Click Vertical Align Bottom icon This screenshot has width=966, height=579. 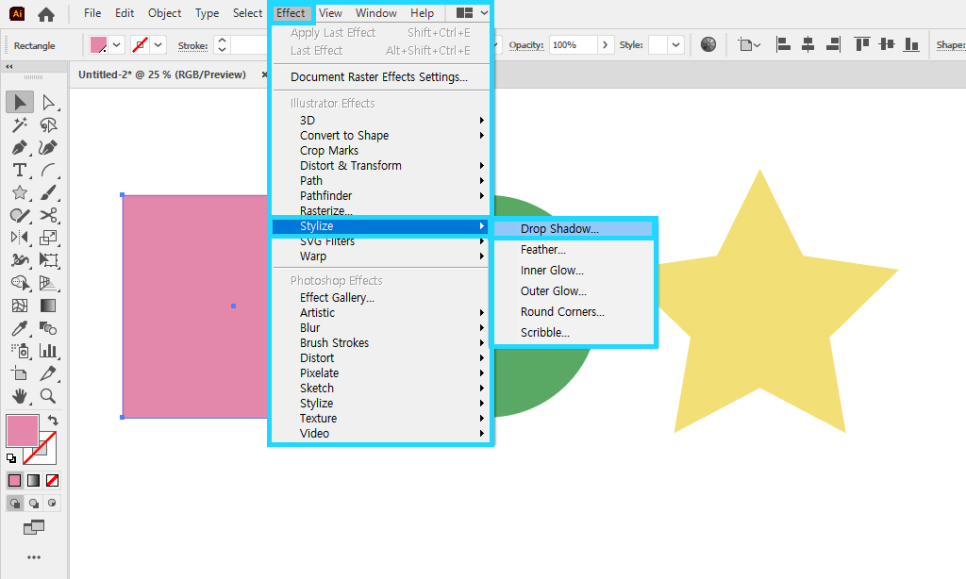(x=911, y=44)
